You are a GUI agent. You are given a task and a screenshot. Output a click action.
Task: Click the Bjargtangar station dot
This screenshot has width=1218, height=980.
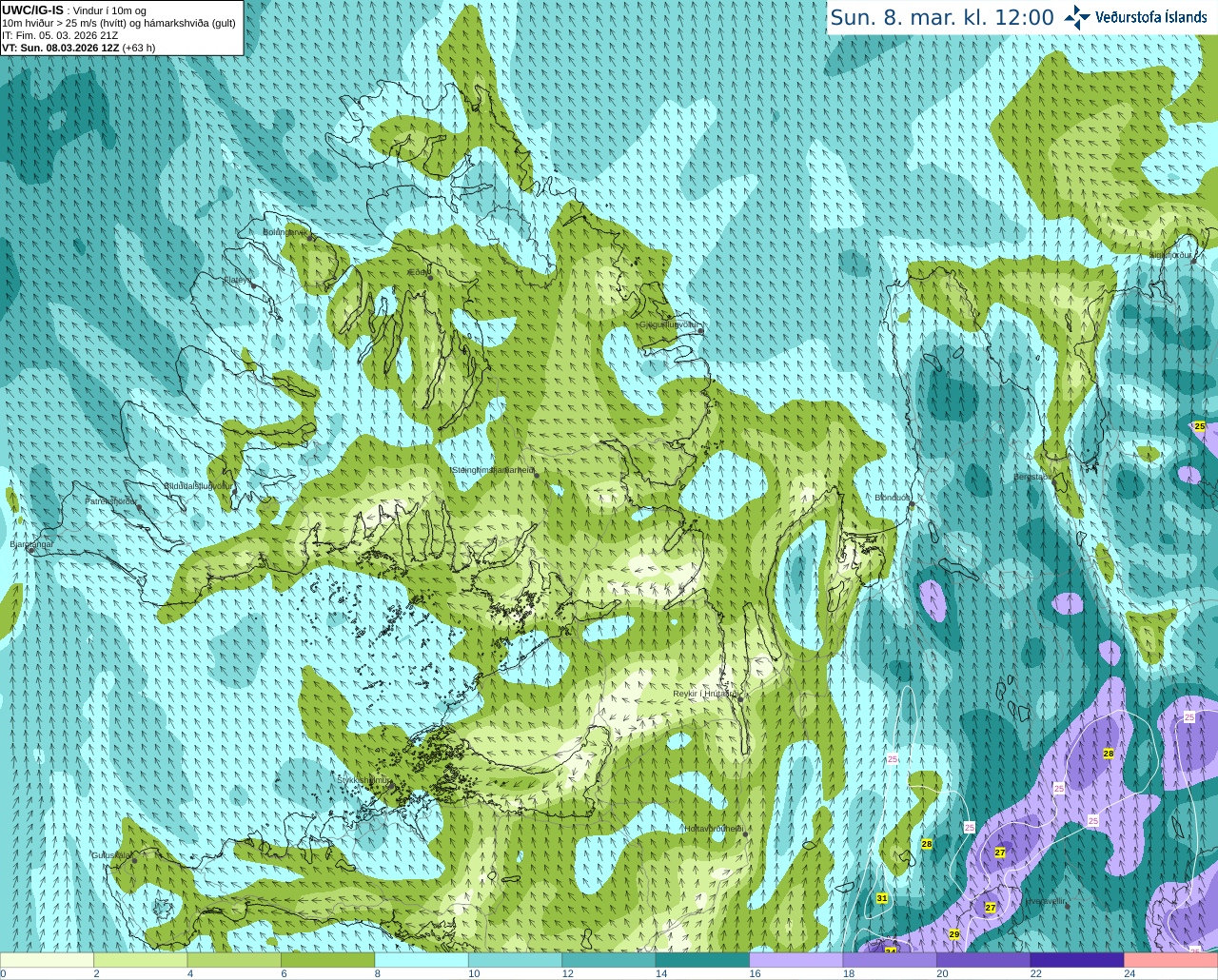pos(29,550)
